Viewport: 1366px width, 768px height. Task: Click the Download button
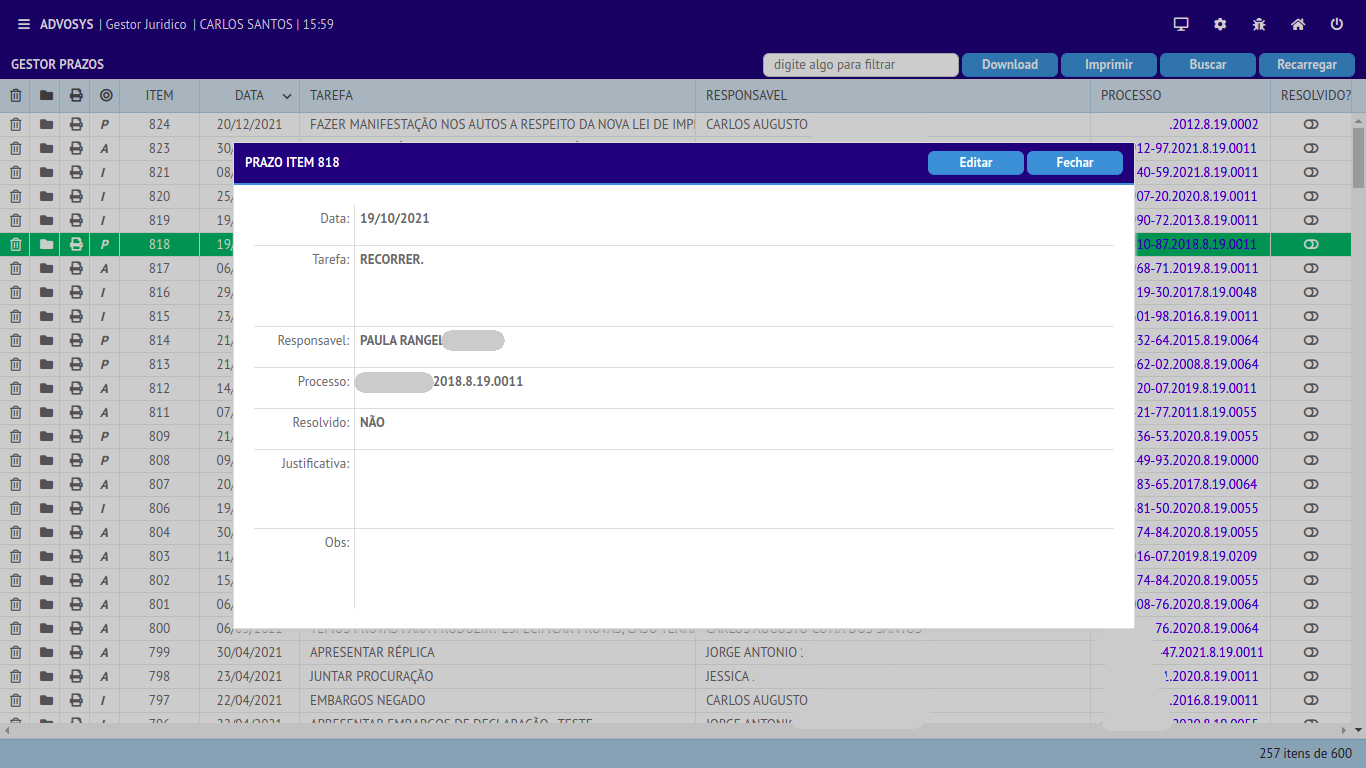(x=1009, y=65)
